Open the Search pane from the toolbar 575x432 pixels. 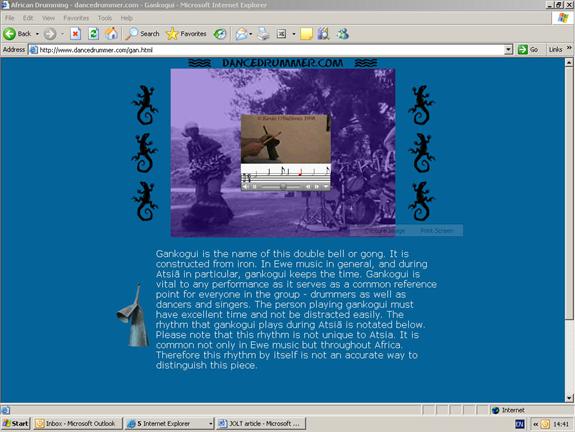coord(143,34)
